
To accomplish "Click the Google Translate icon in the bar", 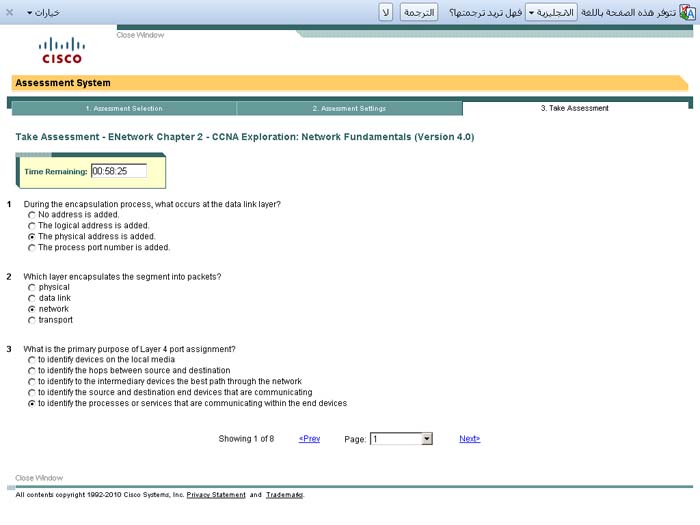I will [688, 12].
